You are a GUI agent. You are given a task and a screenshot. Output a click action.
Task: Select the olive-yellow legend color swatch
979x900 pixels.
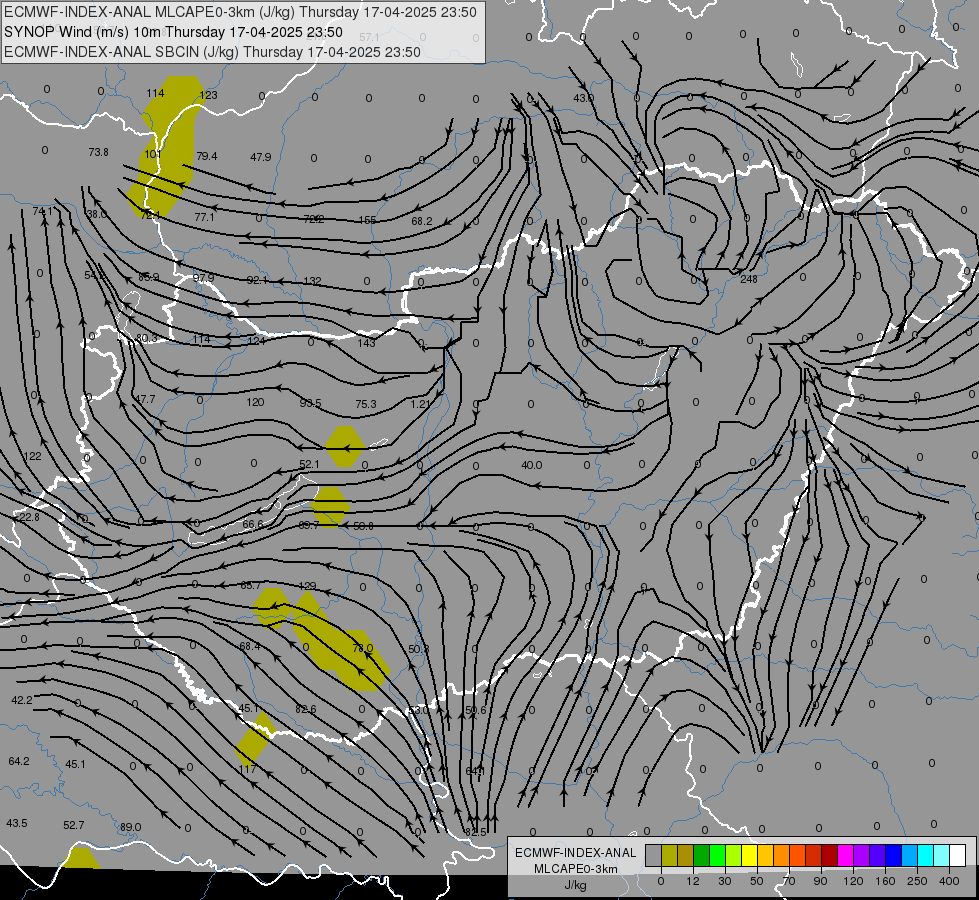[669, 855]
